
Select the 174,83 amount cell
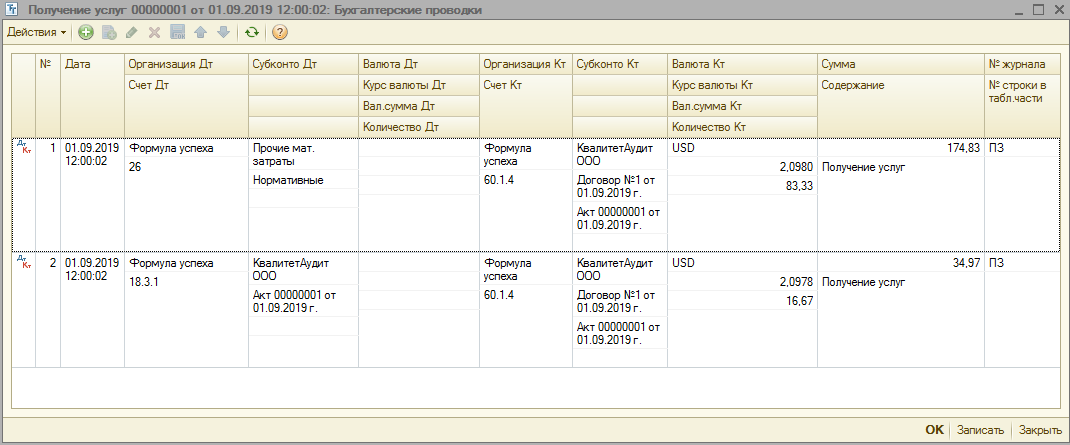(x=900, y=148)
